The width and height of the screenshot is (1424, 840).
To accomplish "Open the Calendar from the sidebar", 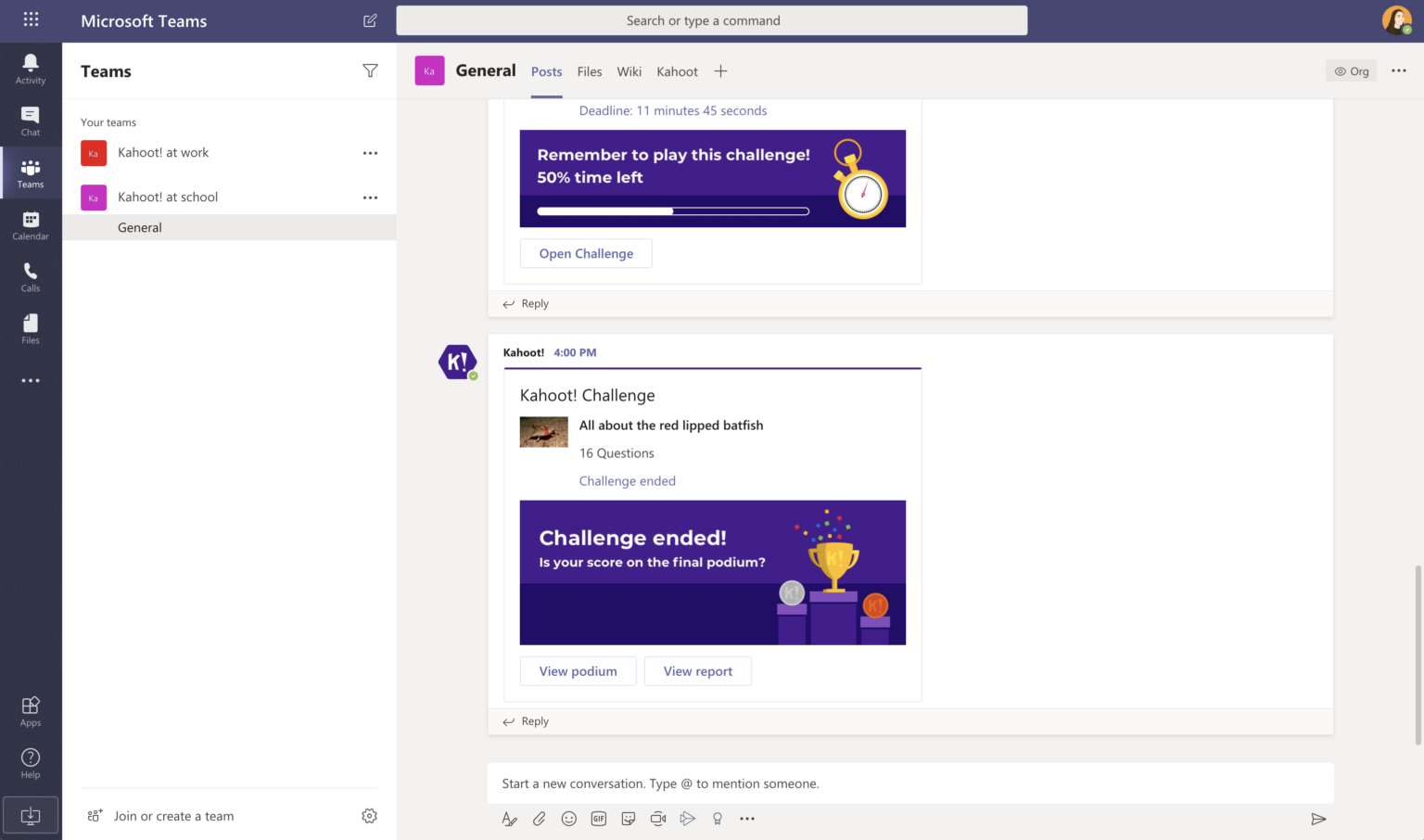I will point(31,224).
